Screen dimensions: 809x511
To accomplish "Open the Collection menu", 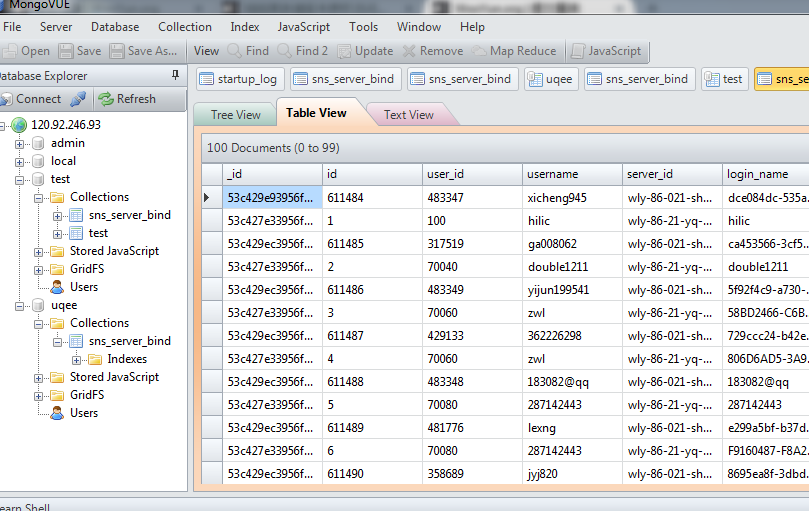I will point(185,27).
